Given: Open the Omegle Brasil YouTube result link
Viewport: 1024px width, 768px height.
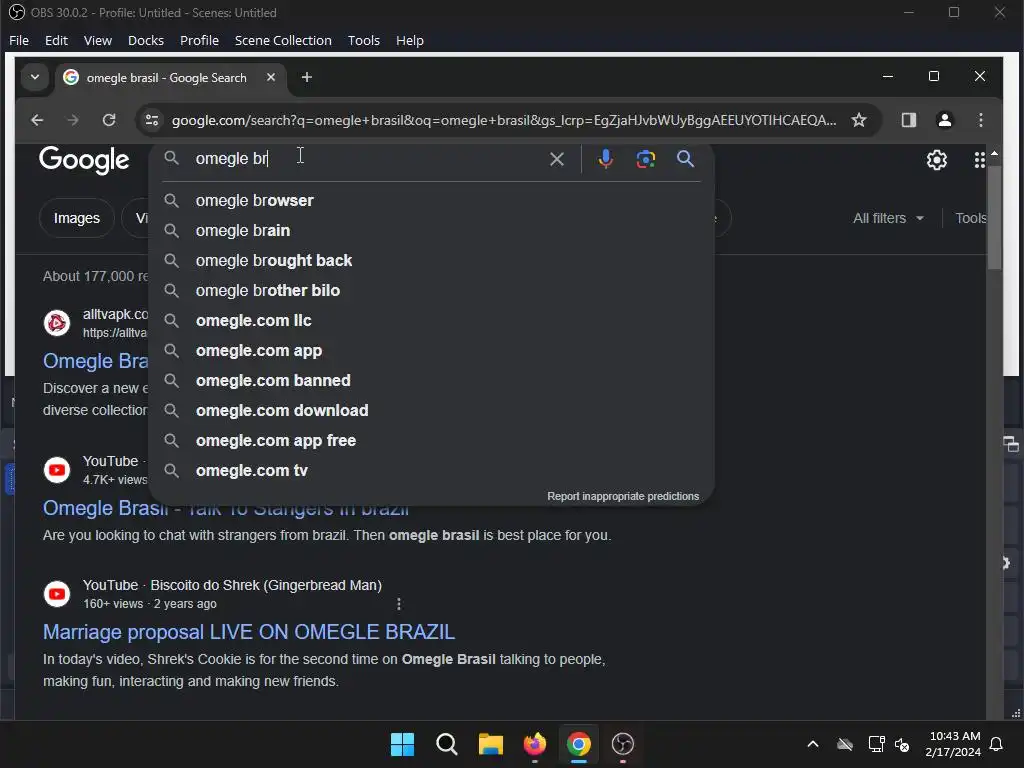Looking at the screenshot, I should point(225,508).
